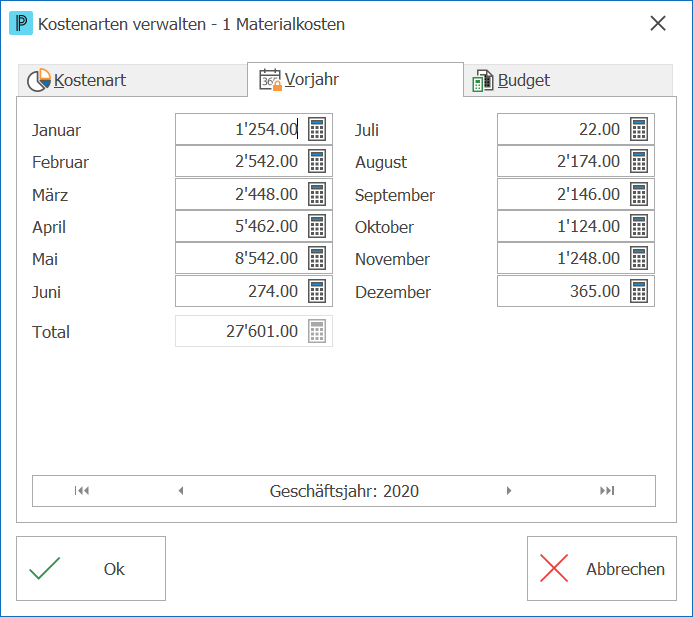Select the Vorjahr tab
693x617 pixels.
(355, 80)
